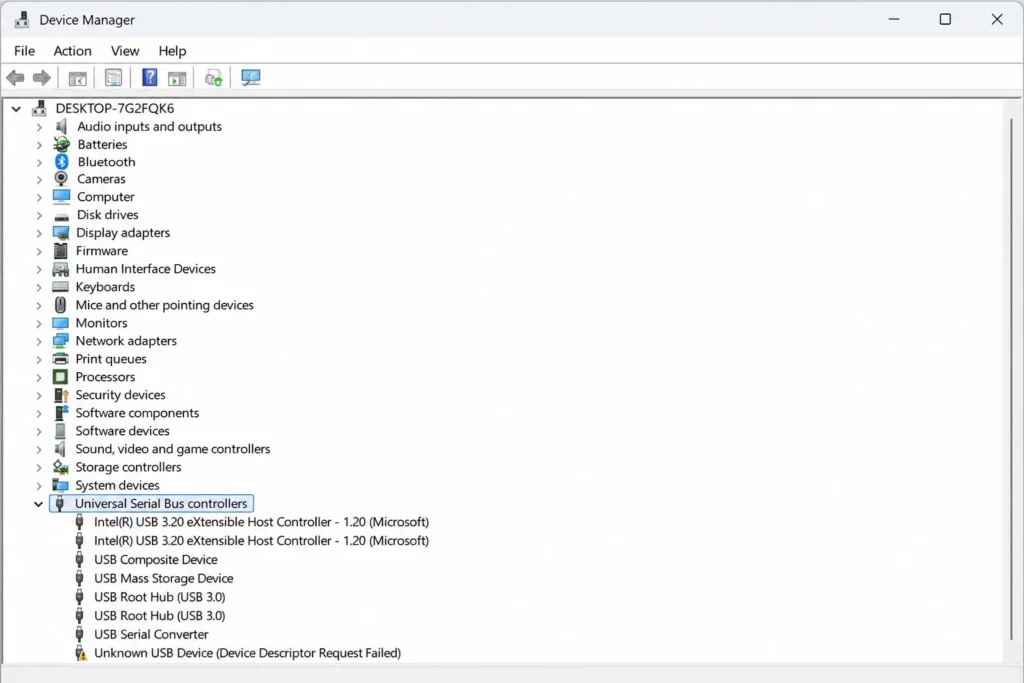Expand the Human Interface Devices category
The image size is (1024, 683).
coord(39,269)
